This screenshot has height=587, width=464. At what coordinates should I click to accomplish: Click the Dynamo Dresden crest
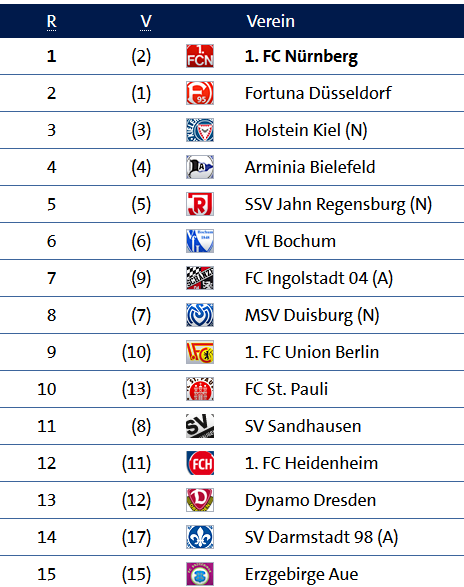point(200,500)
